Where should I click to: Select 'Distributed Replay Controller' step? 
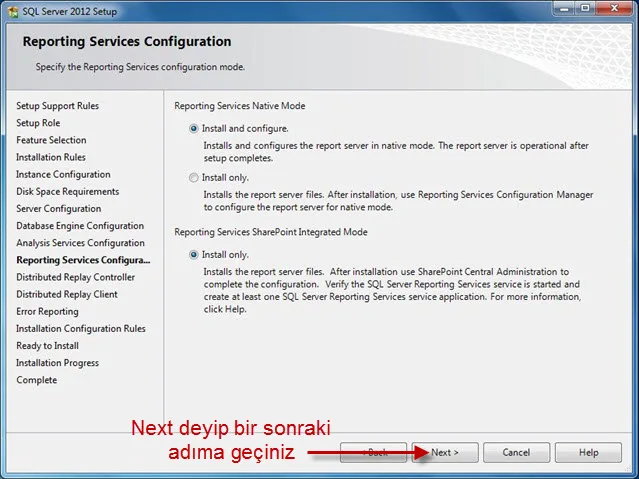pyautogui.click(x=75, y=277)
